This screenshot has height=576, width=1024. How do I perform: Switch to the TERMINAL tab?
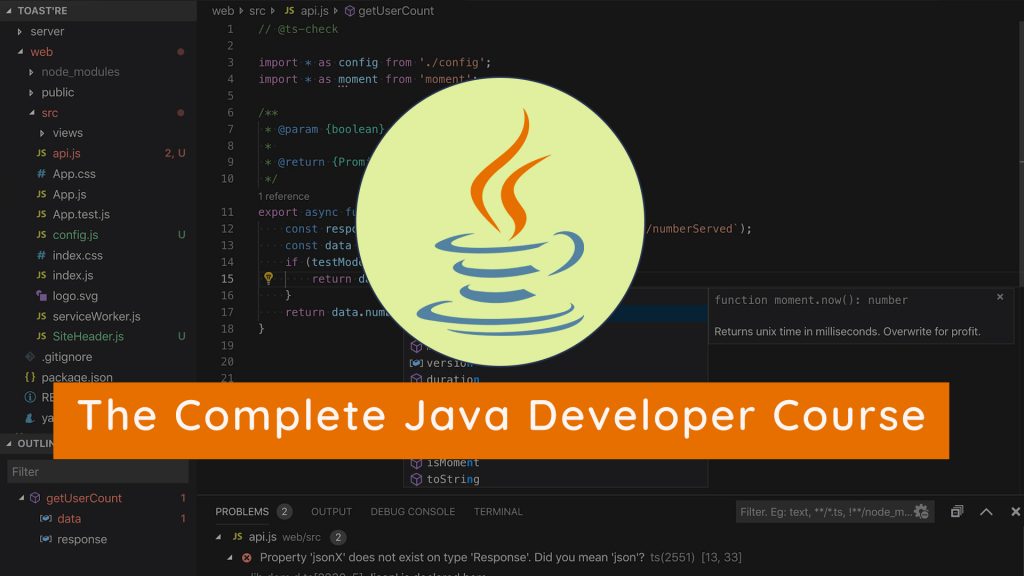click(497, 511)
